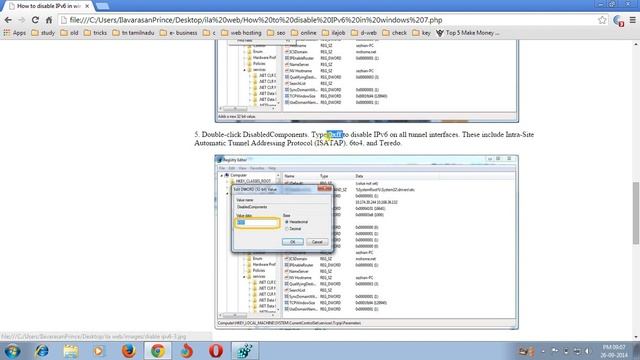
Task: Launch Firefox from the taskbar
Action: [x=129, y=351]
